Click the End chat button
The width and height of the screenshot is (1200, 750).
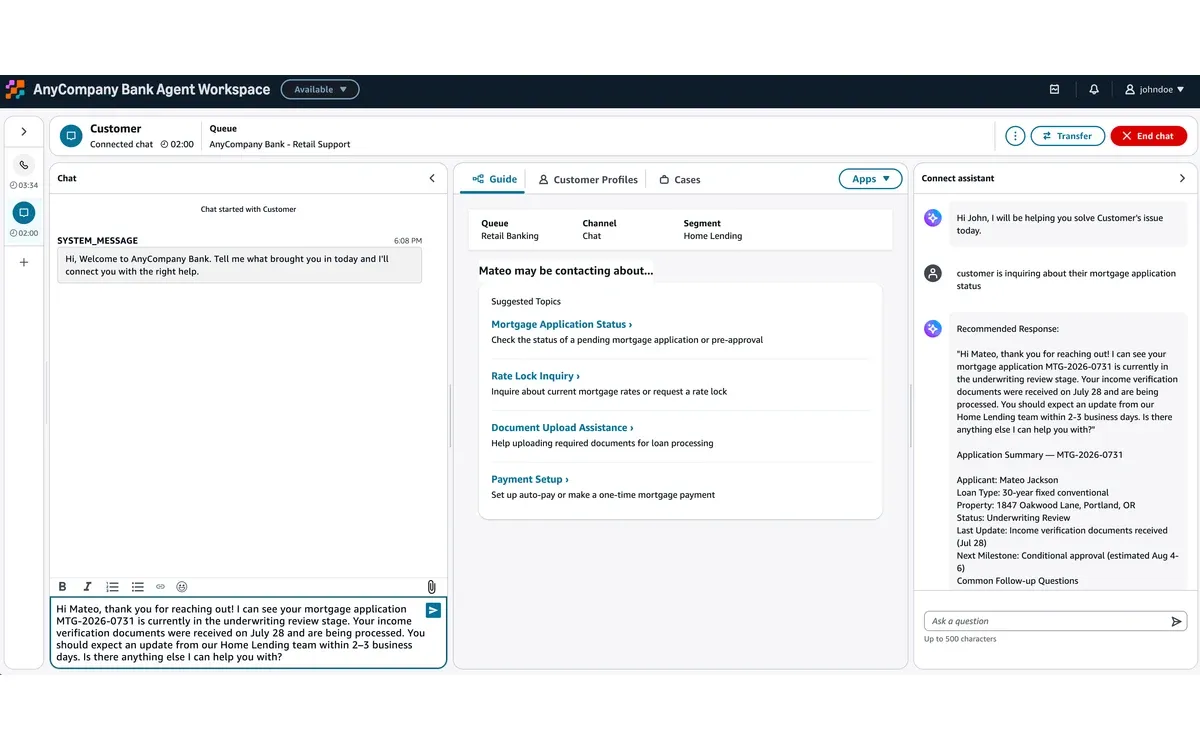pos(1148,136)
